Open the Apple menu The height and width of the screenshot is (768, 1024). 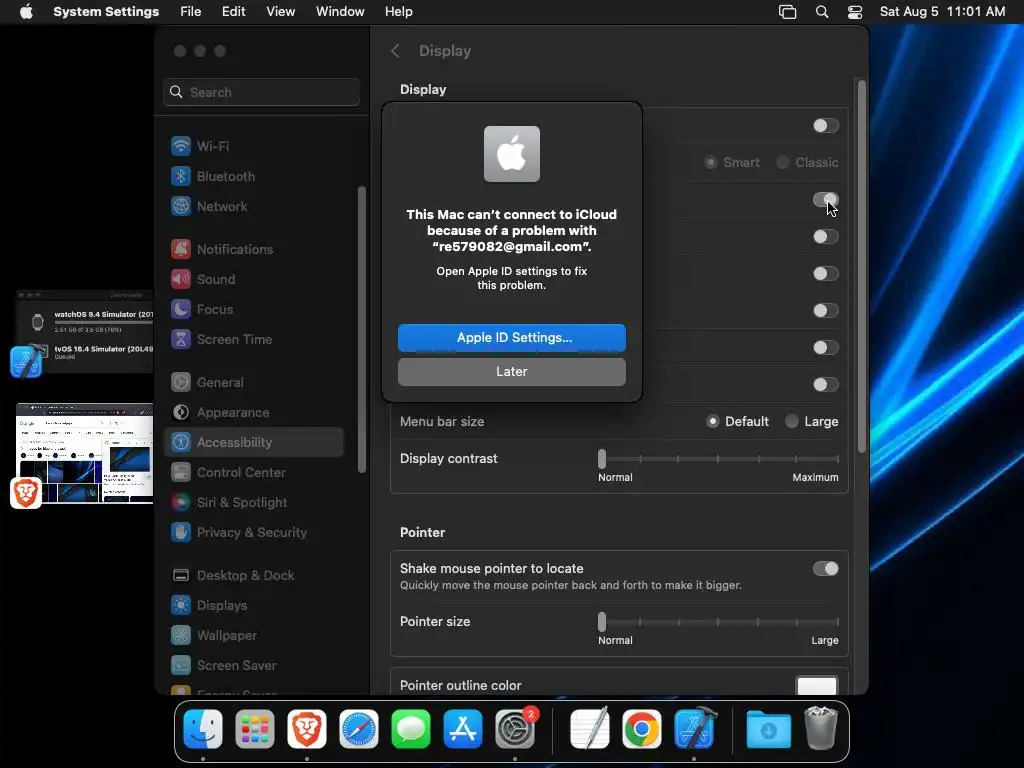[x=26, y=12]
